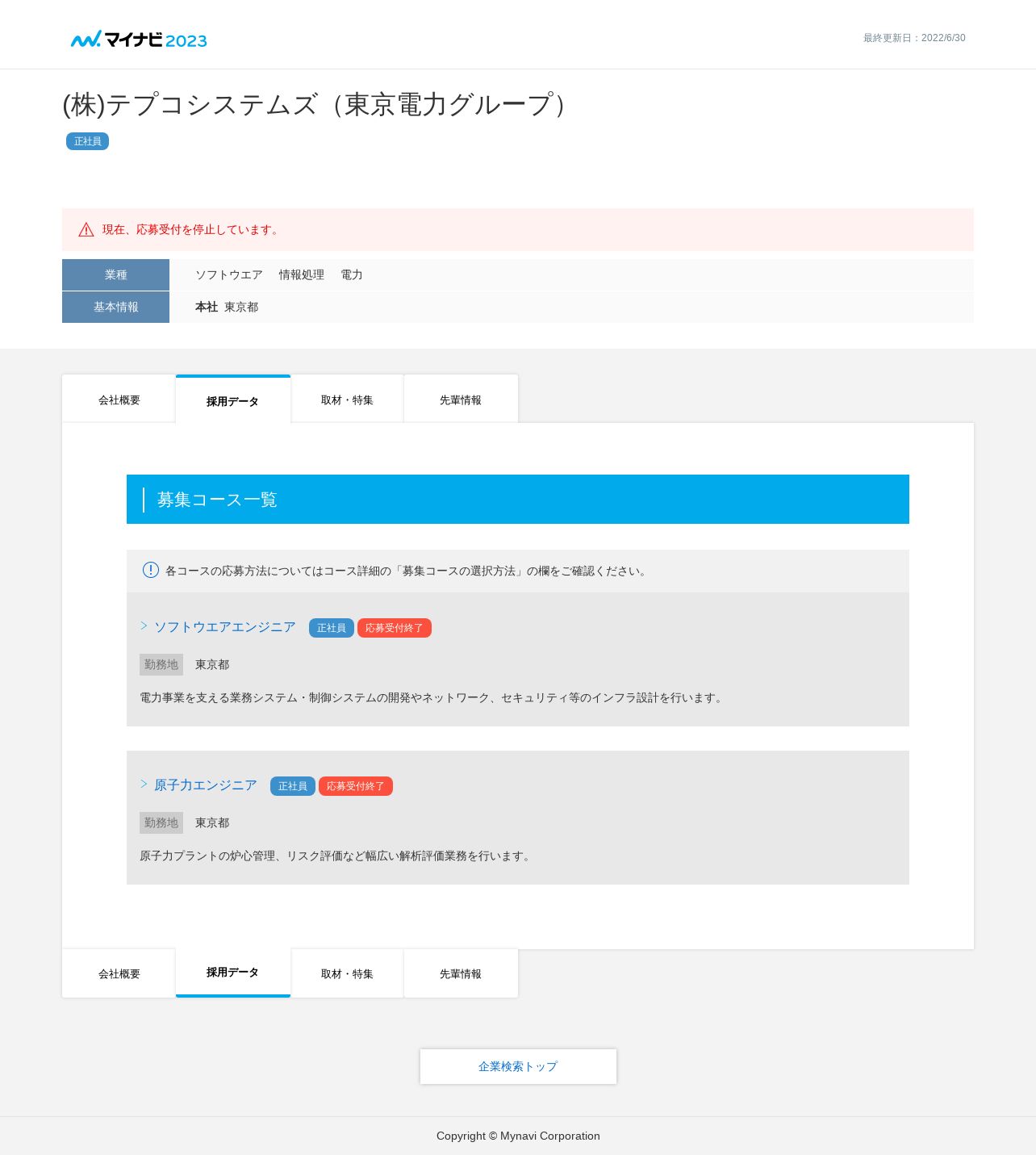Click 正社員 badge beside ソフトウエアエンジニア

pos(332,628)
